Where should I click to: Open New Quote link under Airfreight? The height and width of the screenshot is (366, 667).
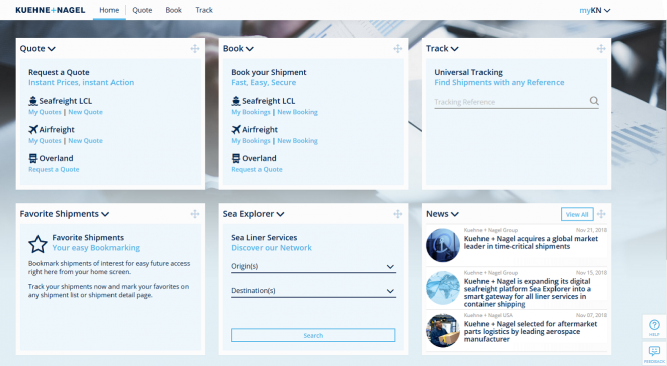(86, 140)
